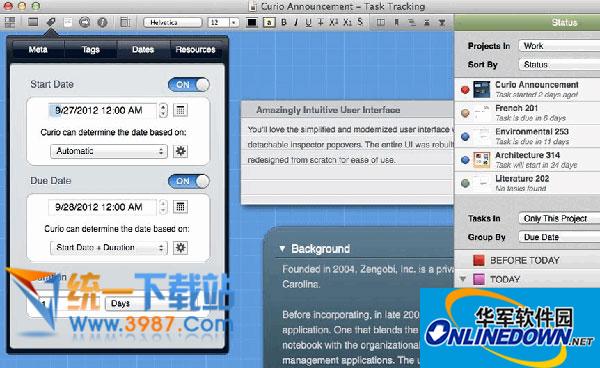Collapse the TODAY task group
The image size is (600, 368).
click(x=463, y=279)
